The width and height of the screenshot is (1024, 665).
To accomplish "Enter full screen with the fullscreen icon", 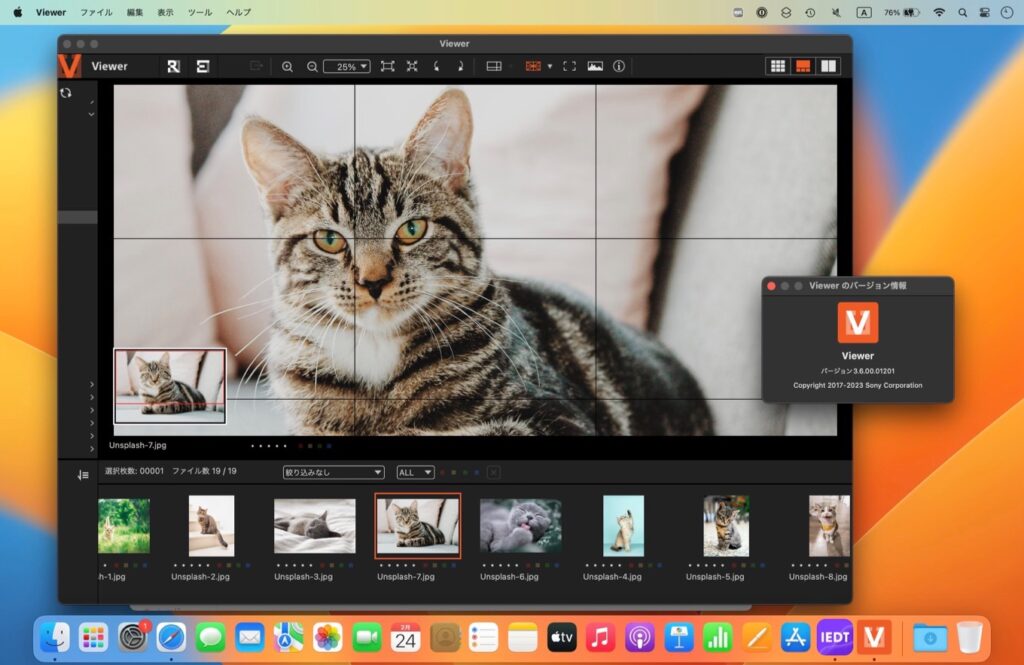I will (x=569, y=66).
